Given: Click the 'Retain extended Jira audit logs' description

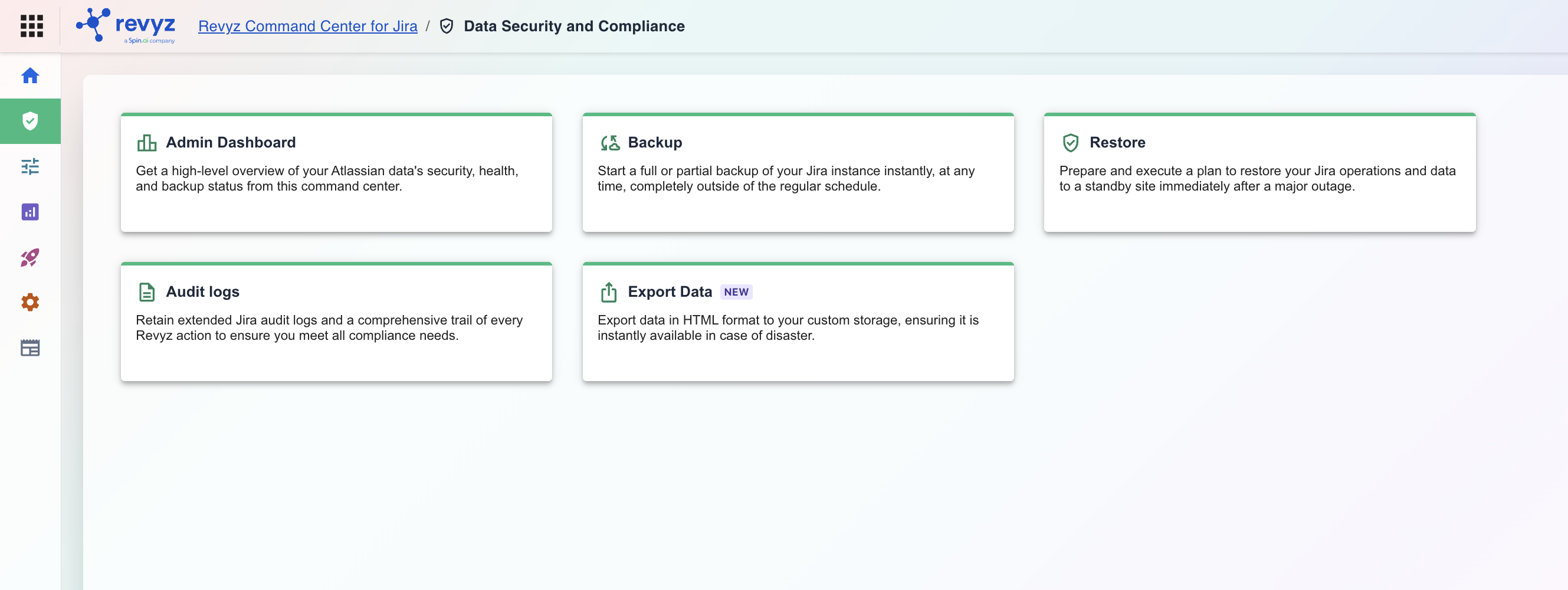Looking at the screenshot, I should (329, 327).
